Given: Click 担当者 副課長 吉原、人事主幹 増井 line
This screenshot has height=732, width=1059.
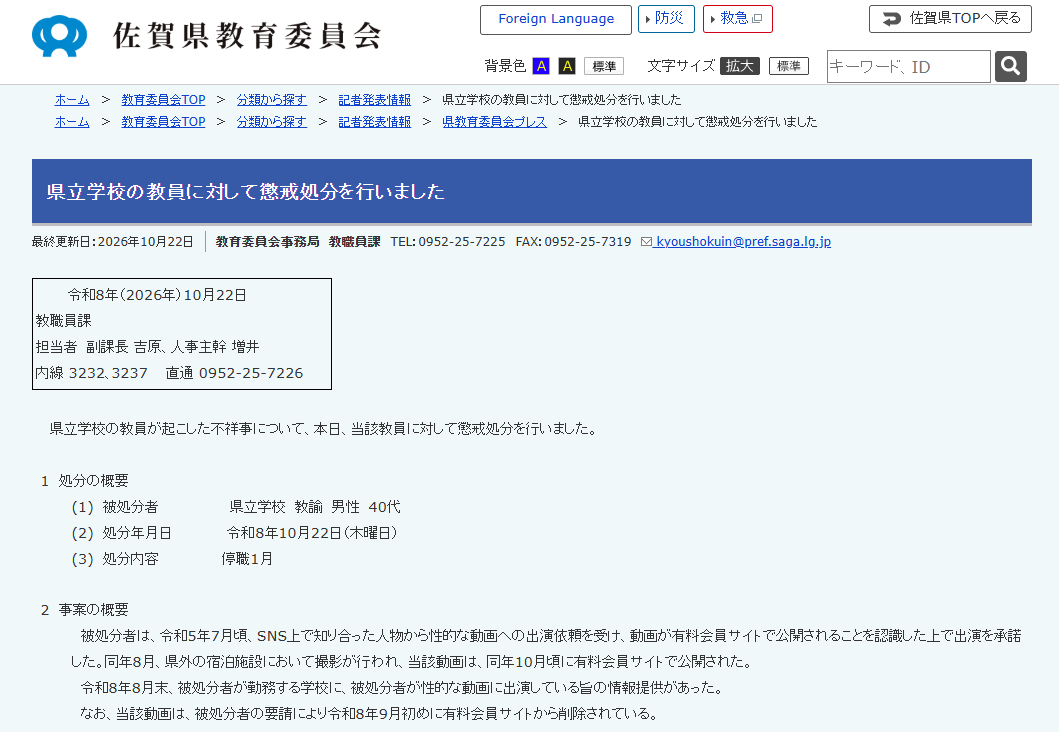Looking at the screenshot, I should [147, 347].
